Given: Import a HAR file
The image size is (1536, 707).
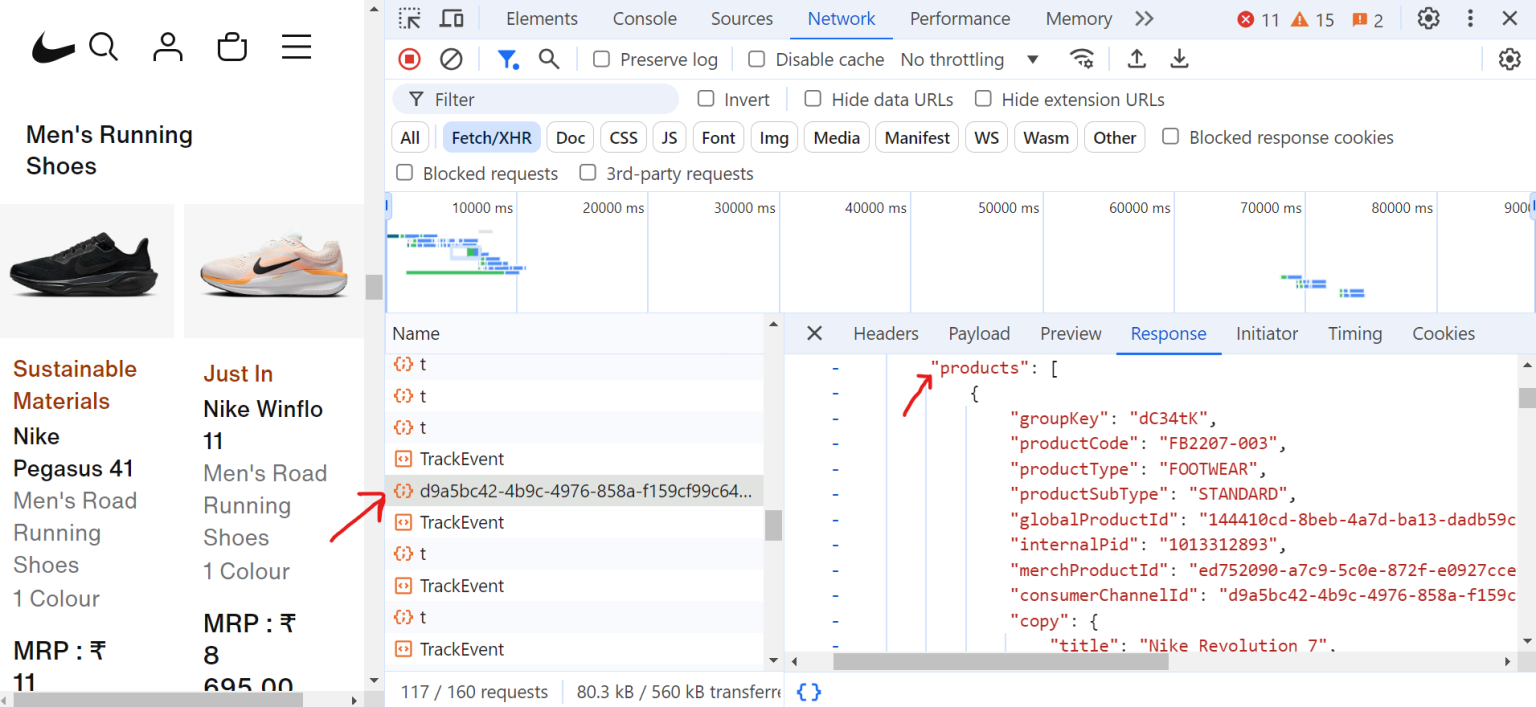Looking at the screenshot, I should click(x=1137, y=59).
